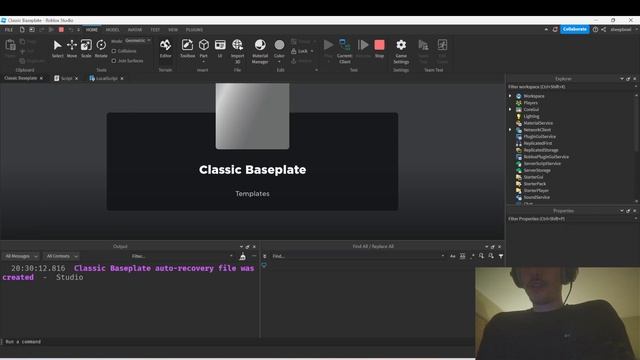Screen dimensions: 640x360
Task: Click the help circle icon beside Collaborate
Action: click(x=595, y=29)
